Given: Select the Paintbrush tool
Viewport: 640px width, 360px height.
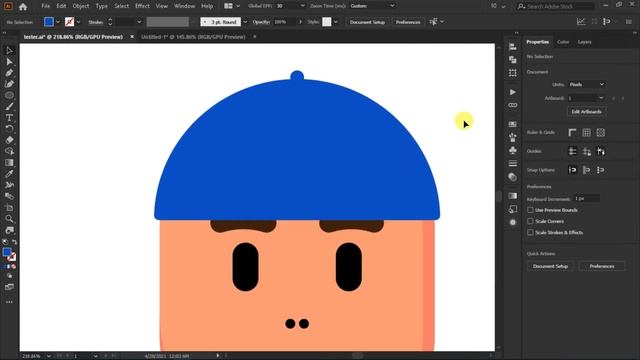Looking at the screenshot, I should pyautogui.click(x=9, y=107).
